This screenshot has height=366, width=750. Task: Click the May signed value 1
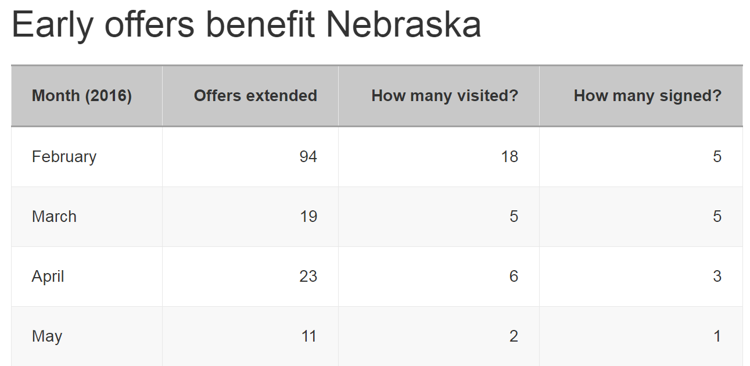click(717, 336)
